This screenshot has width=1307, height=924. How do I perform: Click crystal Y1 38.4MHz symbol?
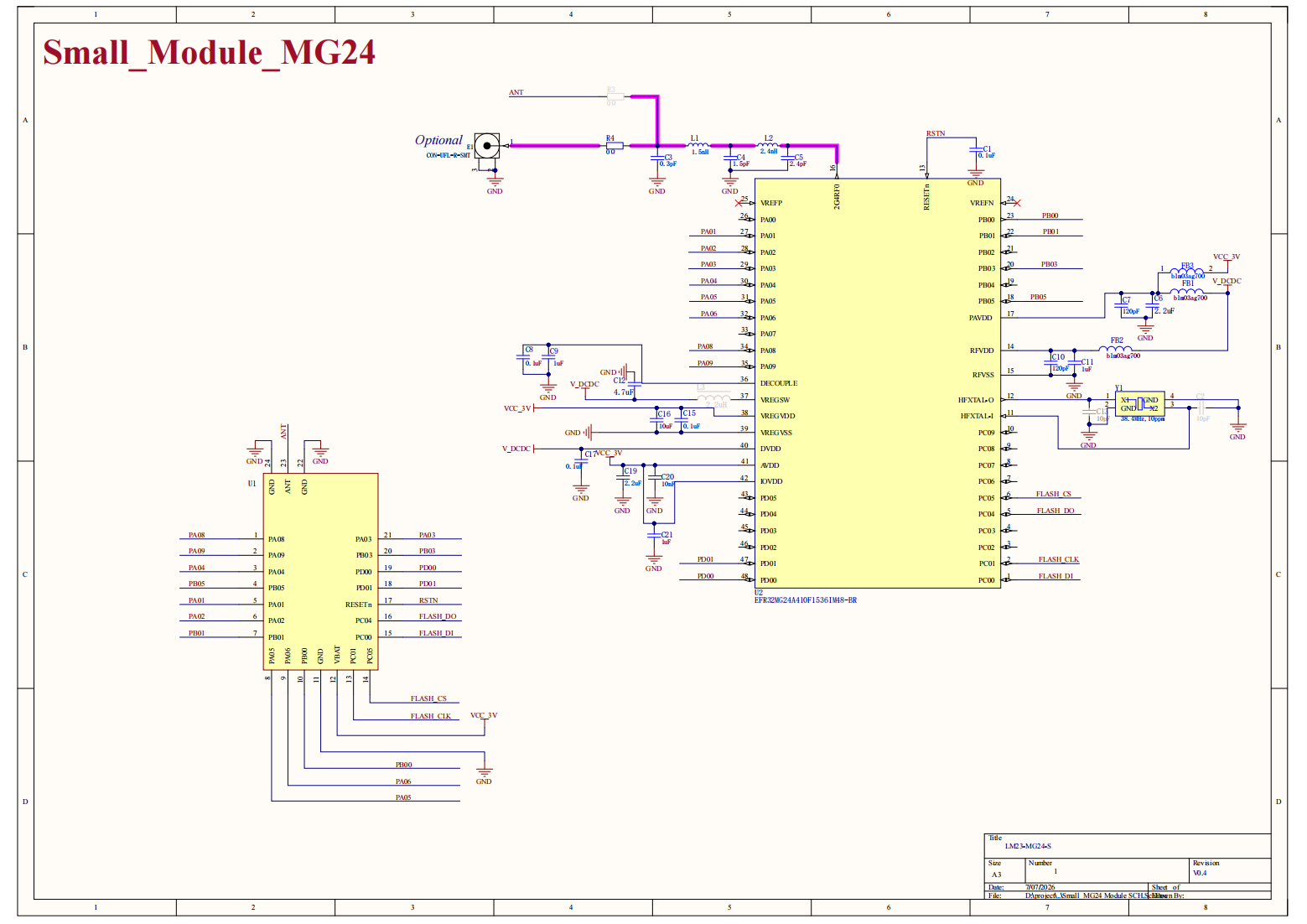coord(1140,403)
